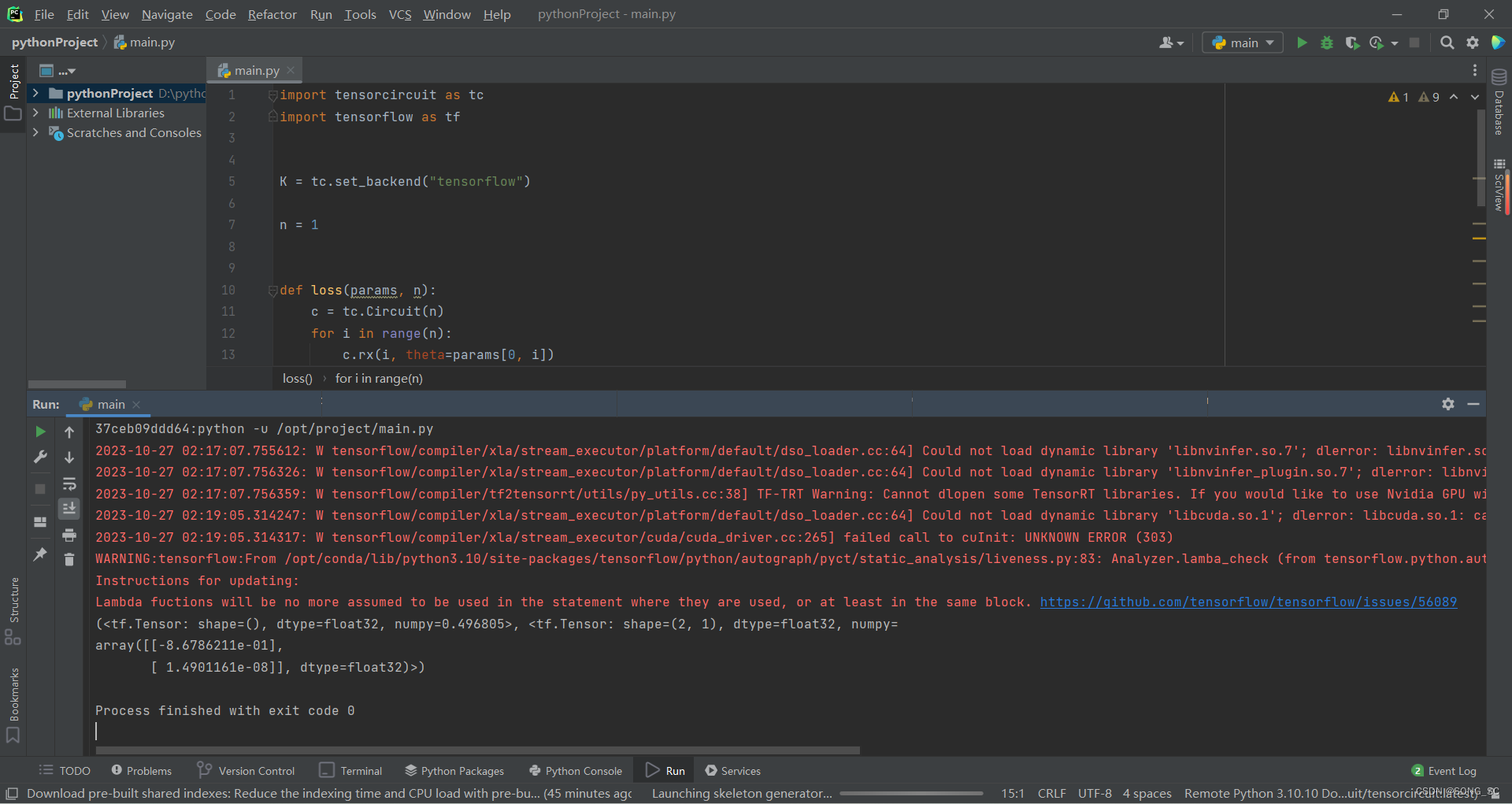
Task: Click the loss() breadcrumb below editor
Action: [296, 379]
